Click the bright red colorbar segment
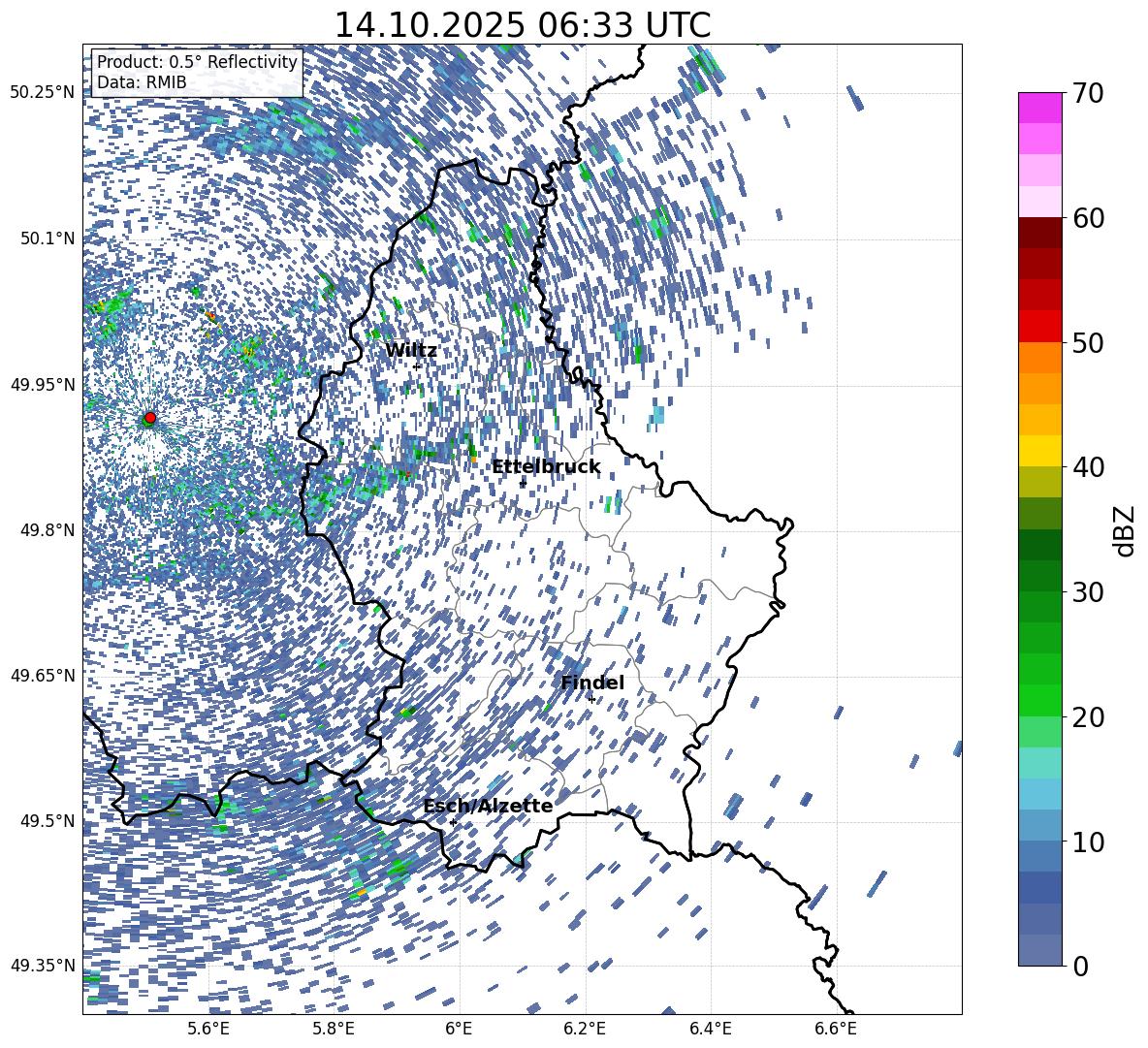 [x=1039, y=327]
